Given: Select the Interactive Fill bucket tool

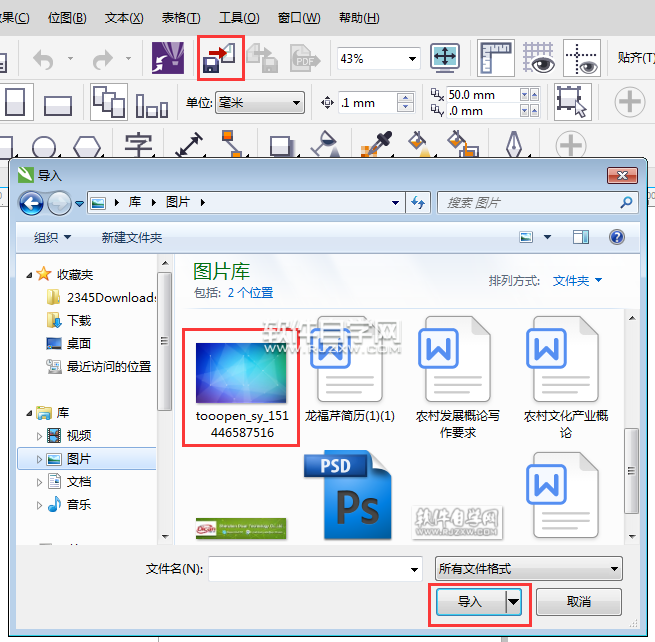Looking at the screenshot, I should pos(419,144).
